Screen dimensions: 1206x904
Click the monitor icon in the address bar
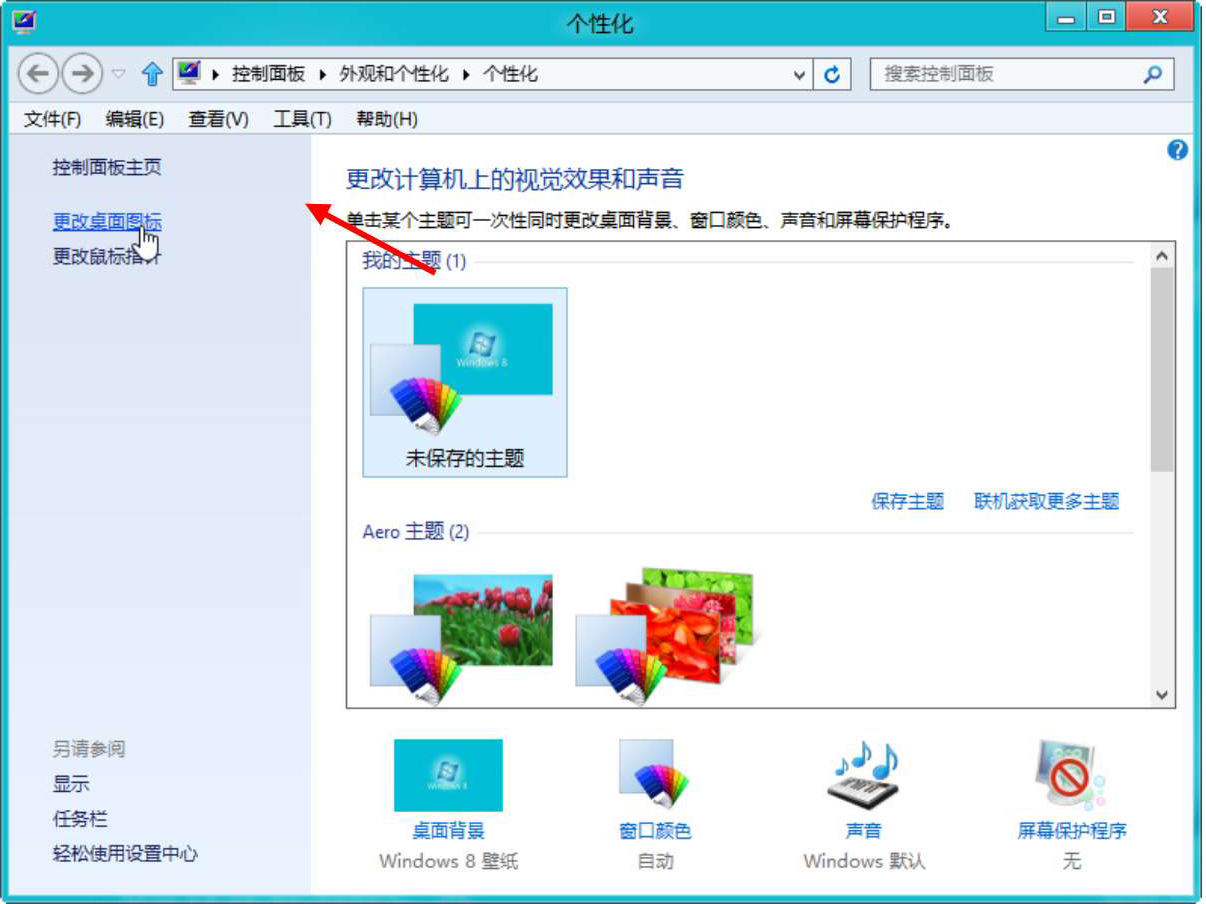pyautogui.click(x=189, y=73)
